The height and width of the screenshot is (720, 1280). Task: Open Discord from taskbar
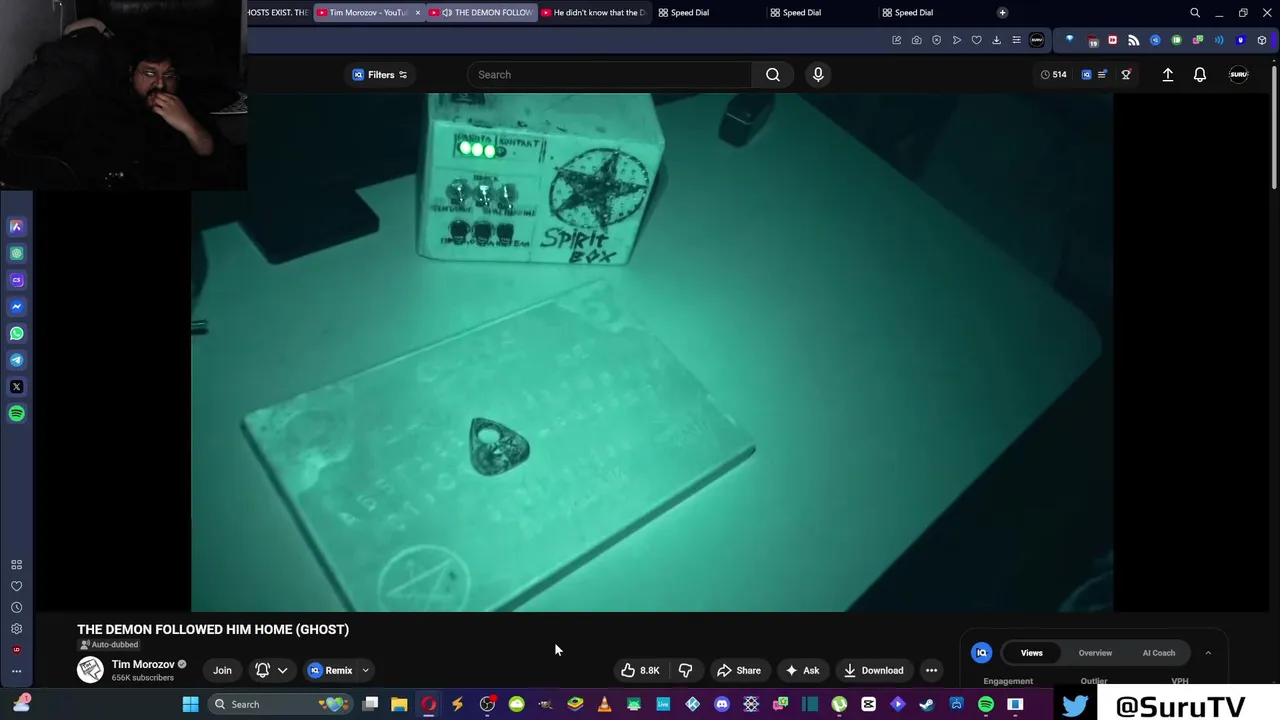(x=722, y=704)
